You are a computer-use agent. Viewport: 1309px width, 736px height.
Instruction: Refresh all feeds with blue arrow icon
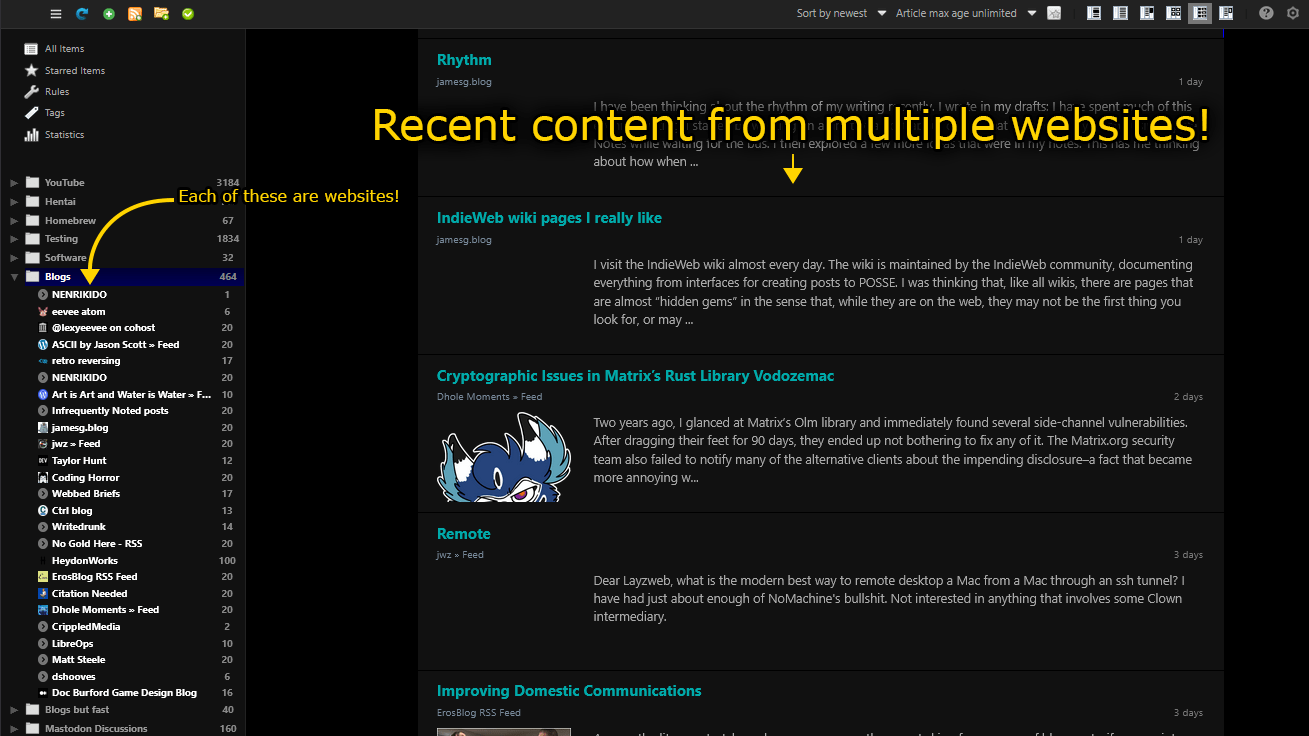pyautogui.click(x=82, y=14)
